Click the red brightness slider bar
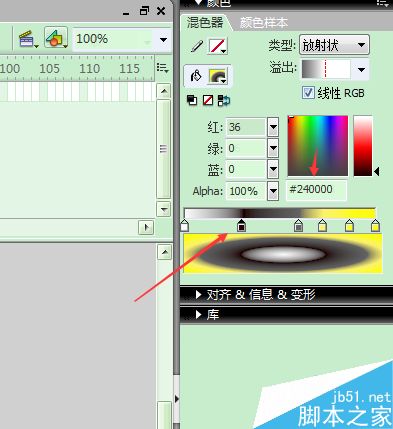The height and width of the screenshot is (429, 393). (363, 146)
